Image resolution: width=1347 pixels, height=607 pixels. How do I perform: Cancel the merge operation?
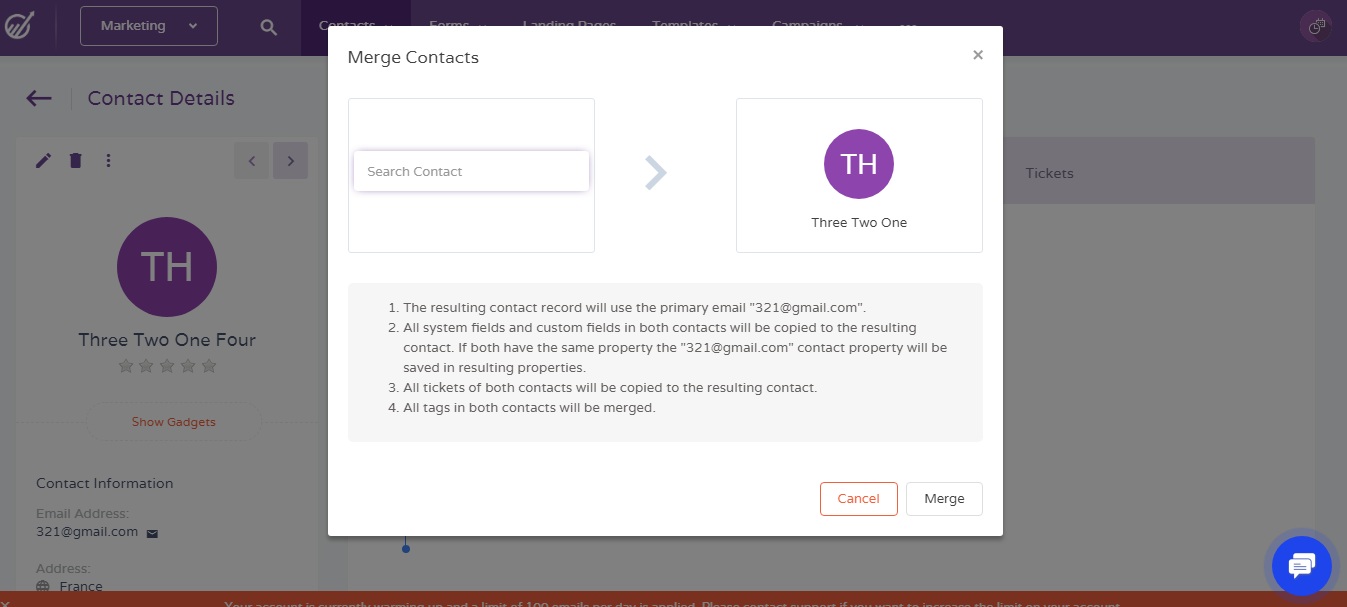coord(858,499)
